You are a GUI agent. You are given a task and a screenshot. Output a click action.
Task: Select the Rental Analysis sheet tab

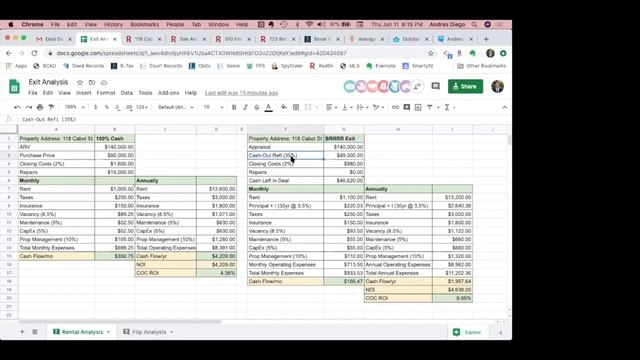[x=82, y=332]
